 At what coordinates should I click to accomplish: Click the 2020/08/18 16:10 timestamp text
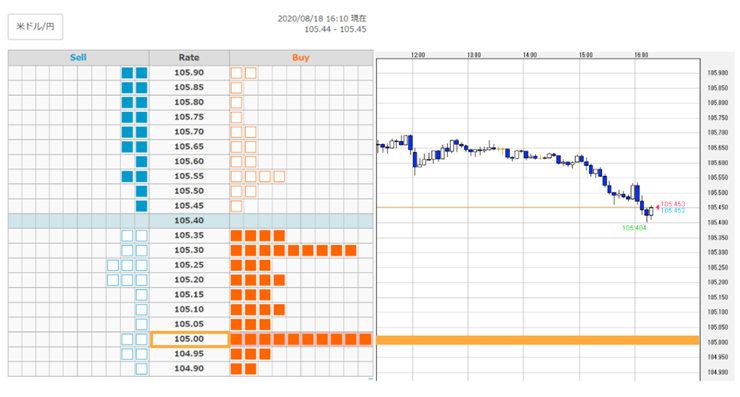322,19
